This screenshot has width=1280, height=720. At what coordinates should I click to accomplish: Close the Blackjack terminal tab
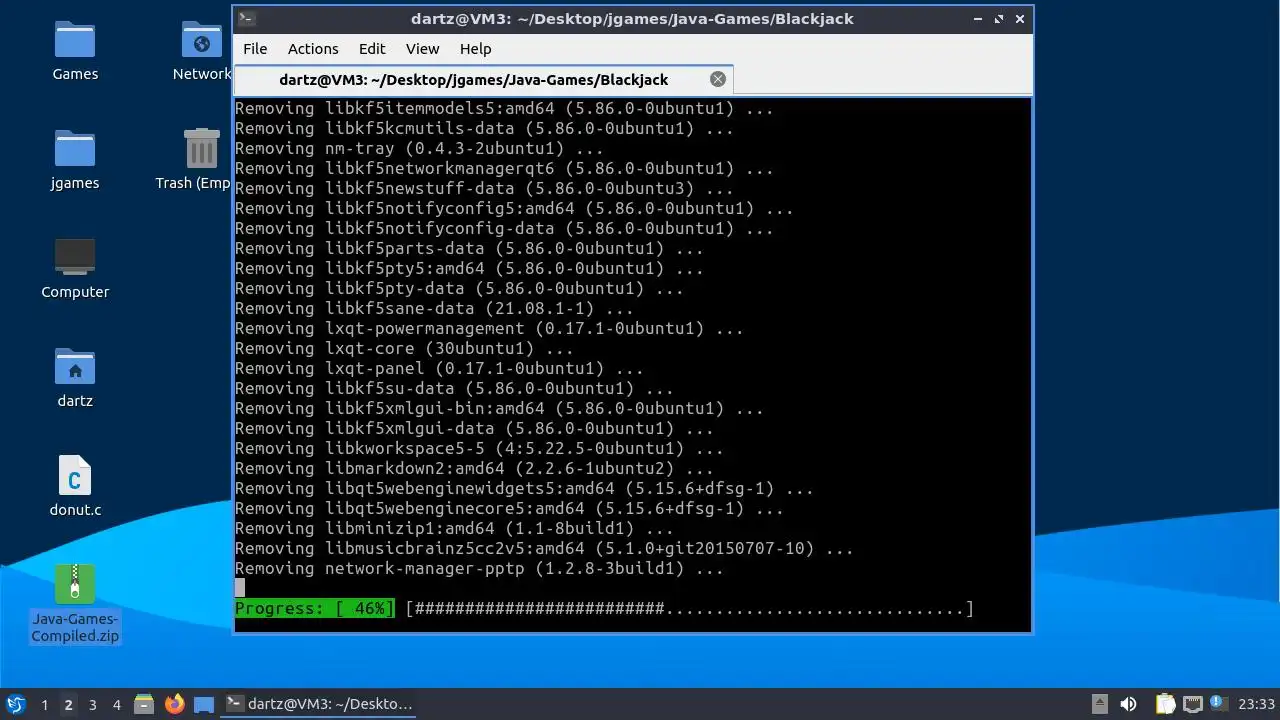click(718, 79)
